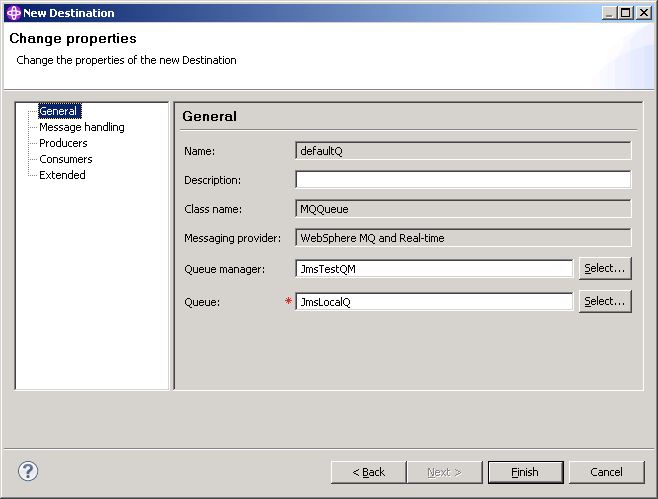Click Select button next to Queue field
The width and height of the screenshot is (658, 499).
[605, 301]
